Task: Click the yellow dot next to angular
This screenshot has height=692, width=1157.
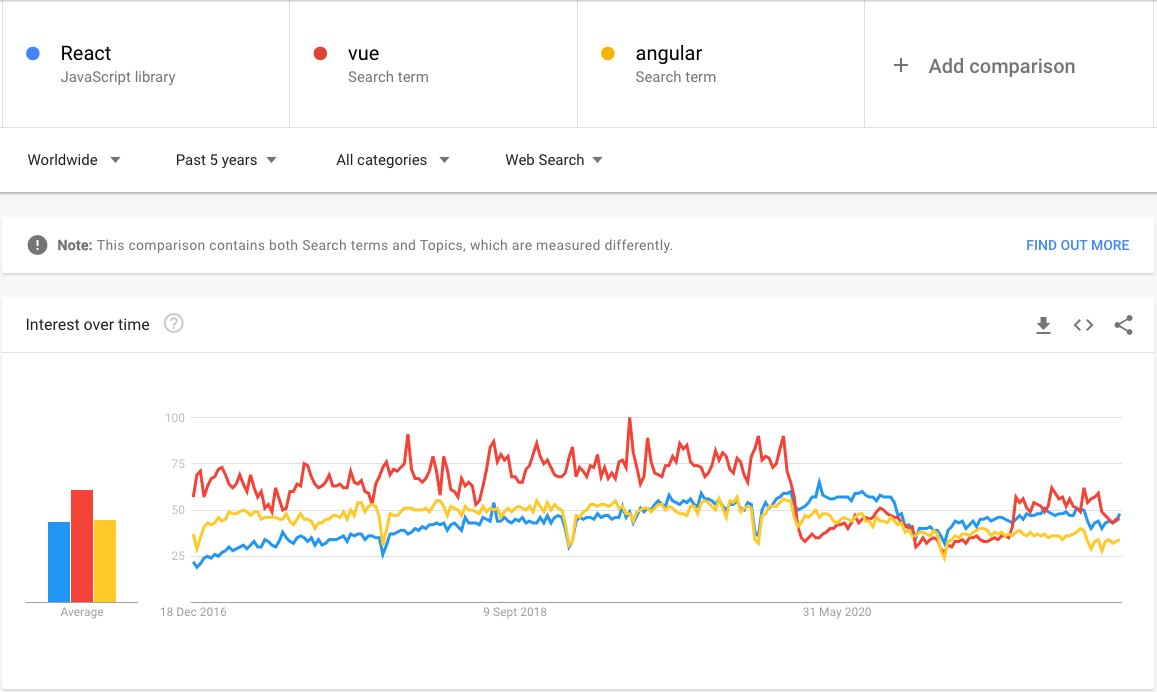Action: coord(608,54)
